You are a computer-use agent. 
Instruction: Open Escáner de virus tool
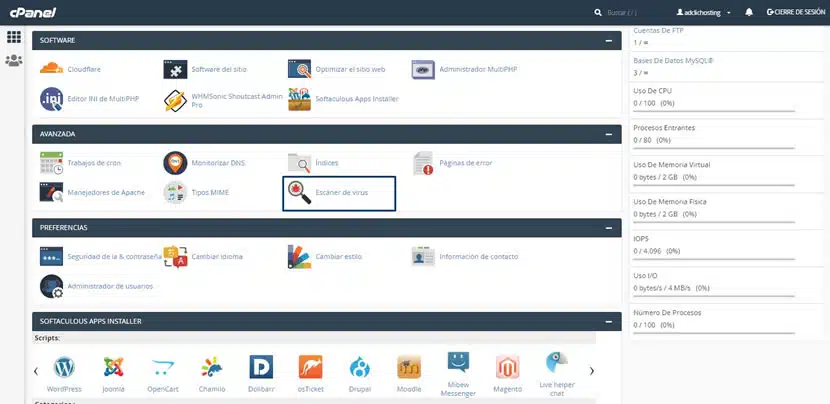[299, 192]
